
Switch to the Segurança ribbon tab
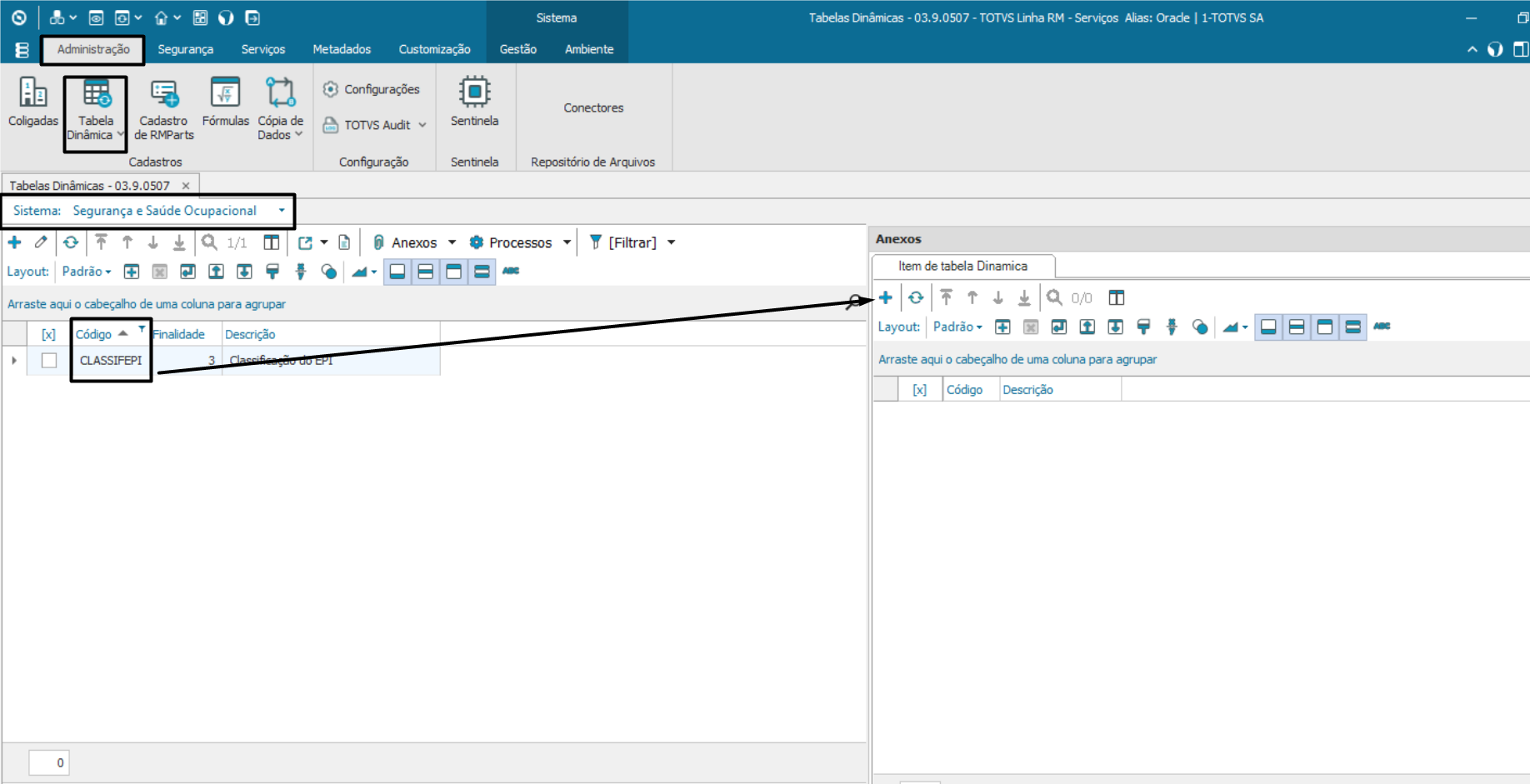[x=185, y=49]
